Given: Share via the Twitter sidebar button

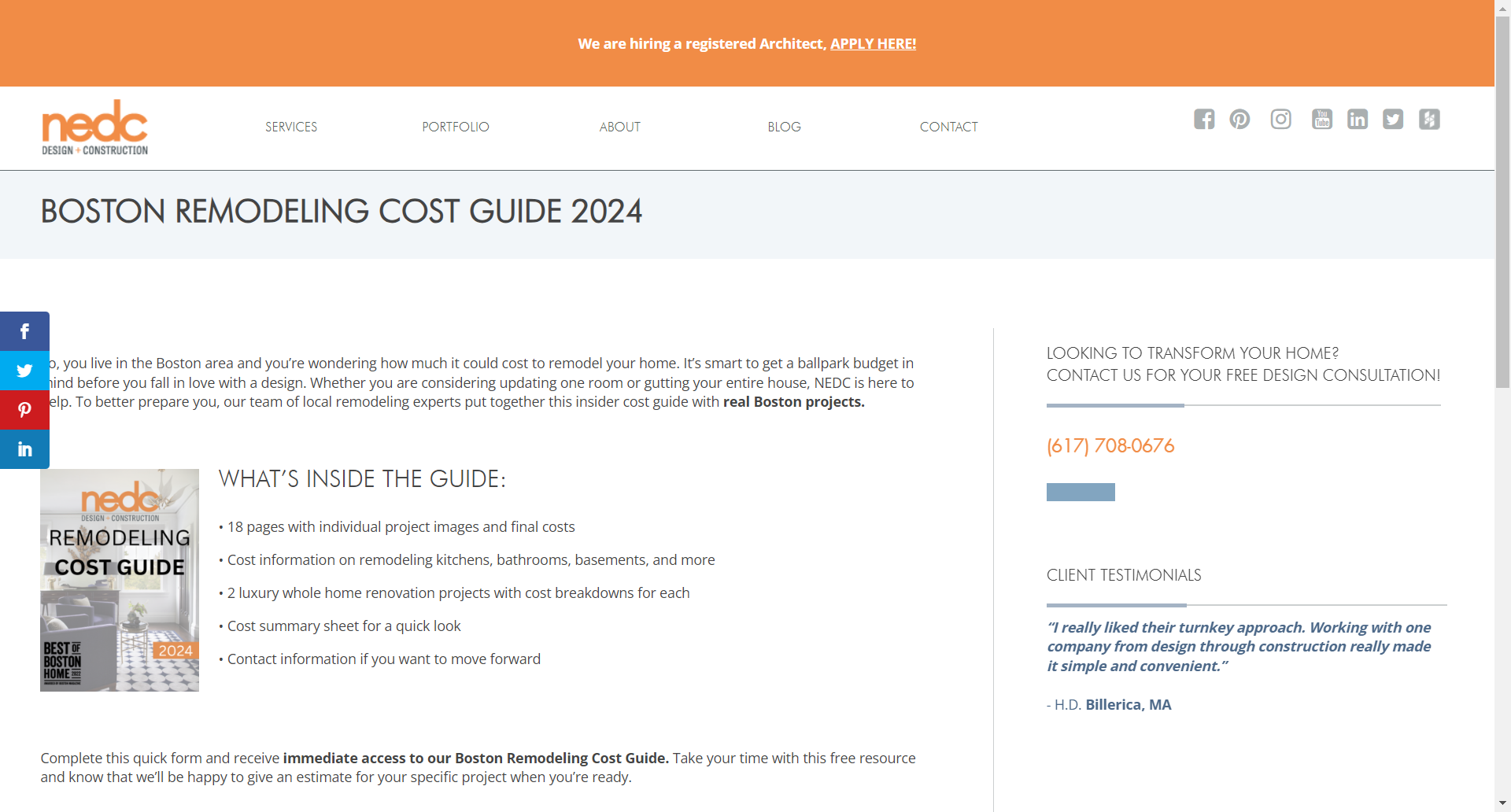Looking at the screenshot, I should [24, 370].
